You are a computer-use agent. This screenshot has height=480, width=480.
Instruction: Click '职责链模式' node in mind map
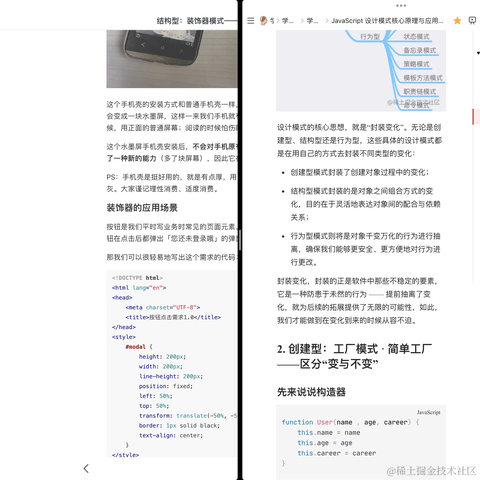420,91
